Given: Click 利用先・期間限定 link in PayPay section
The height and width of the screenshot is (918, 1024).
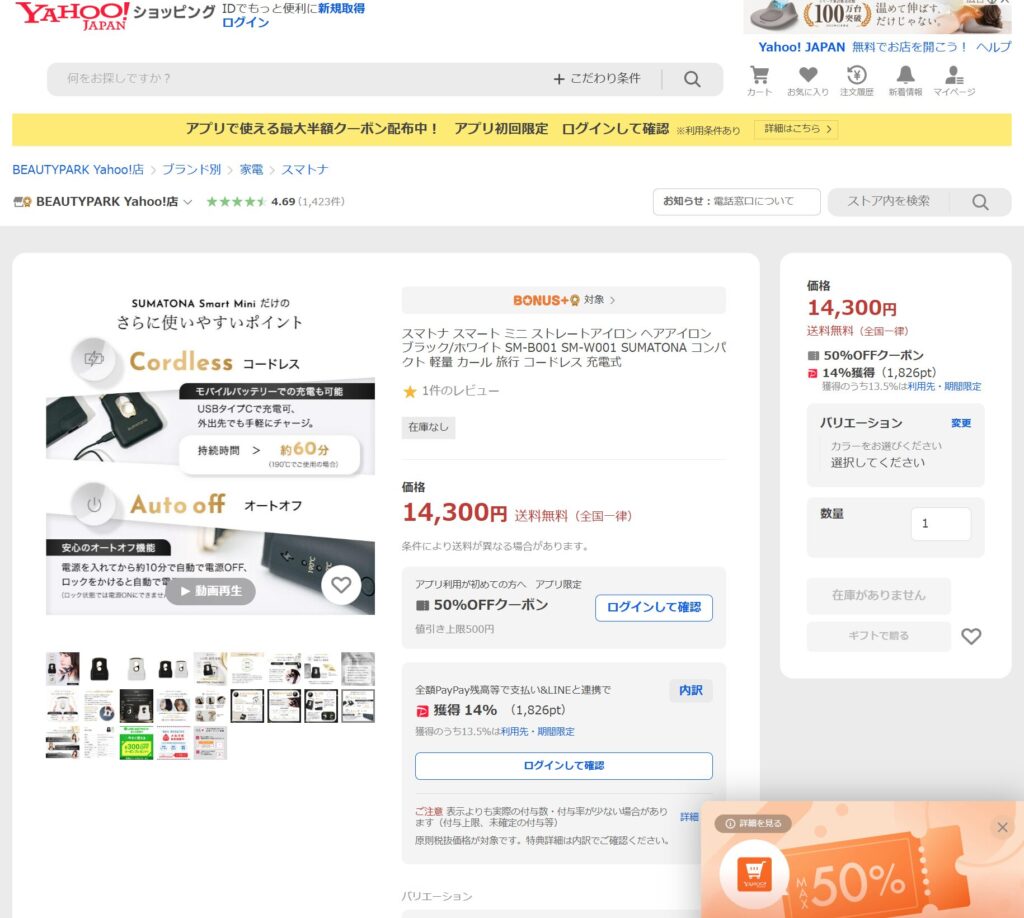Looking at the screenshot, I should pos(537,732).
